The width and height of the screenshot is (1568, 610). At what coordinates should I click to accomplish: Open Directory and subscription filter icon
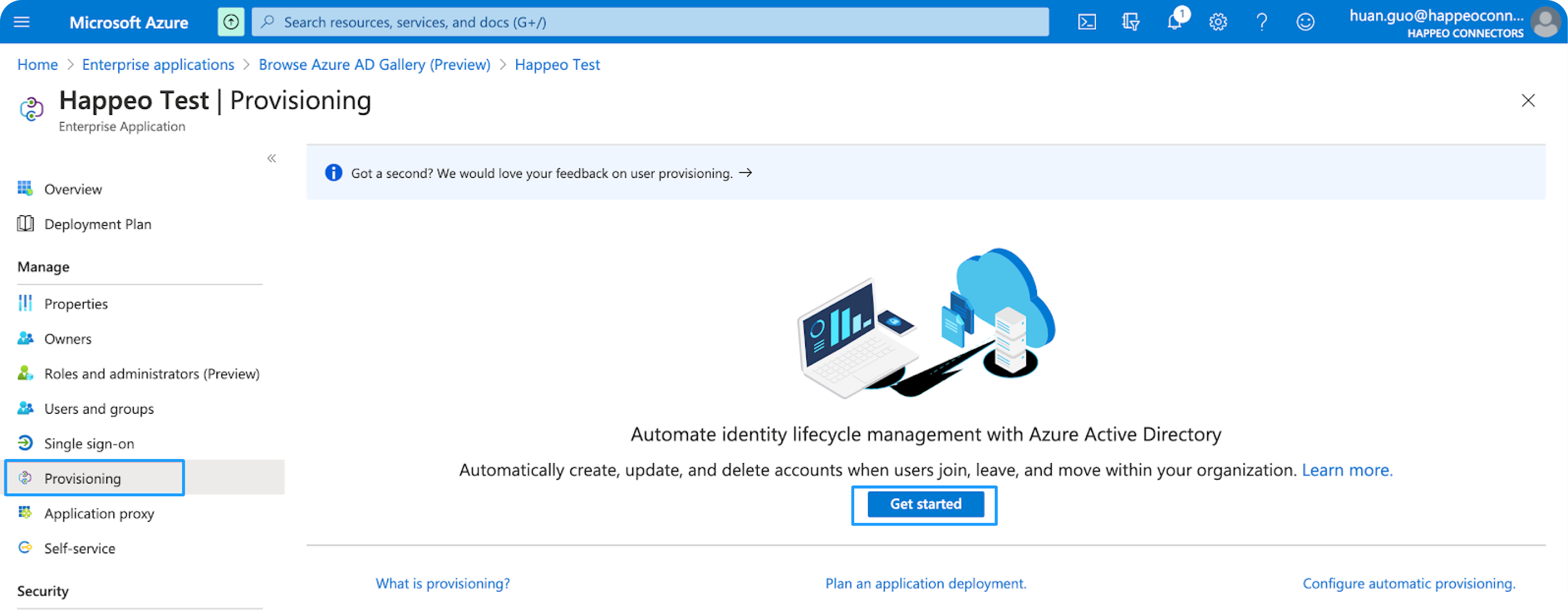(1130, 22)
